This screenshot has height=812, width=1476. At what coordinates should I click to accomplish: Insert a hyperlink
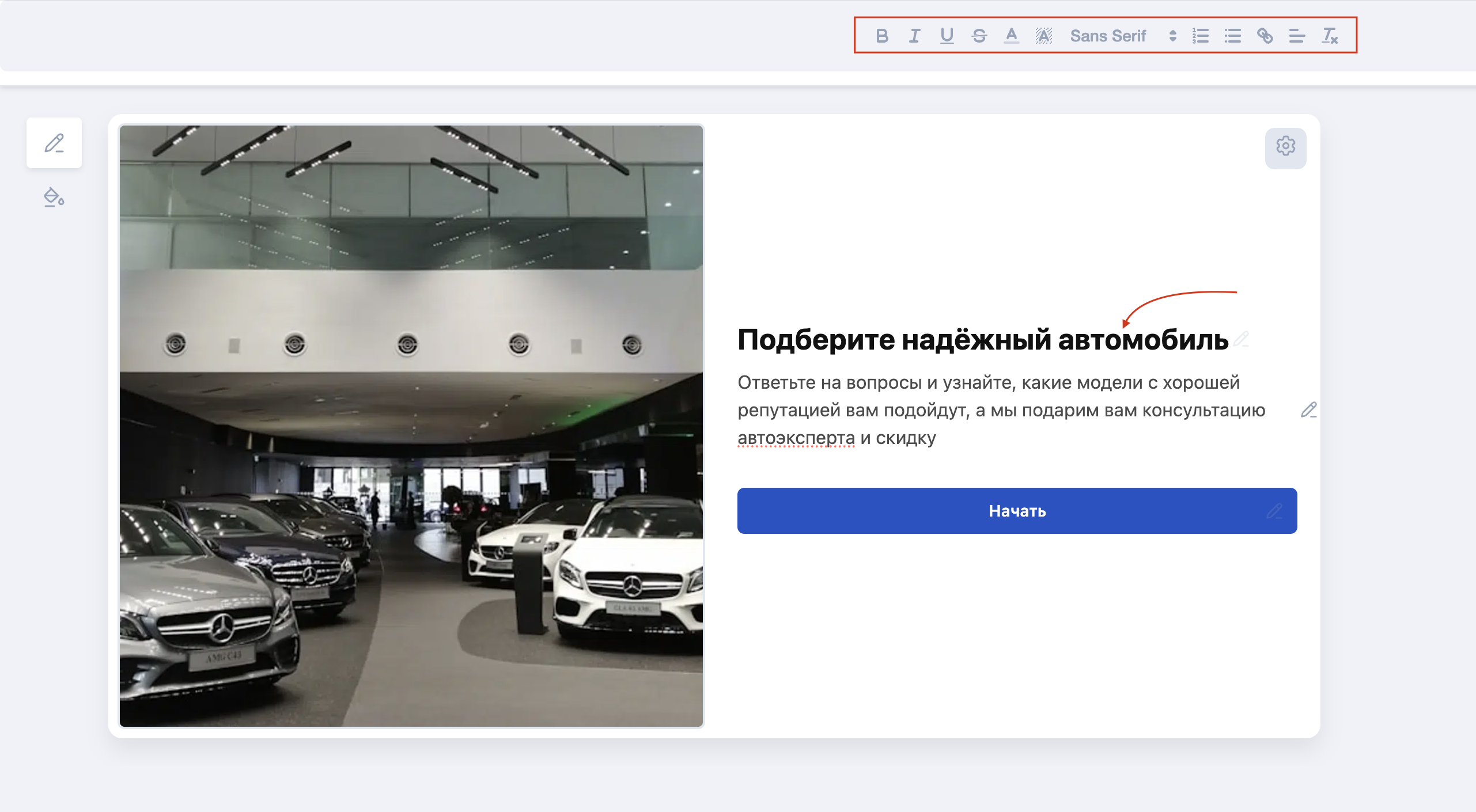coord(1265,36)
